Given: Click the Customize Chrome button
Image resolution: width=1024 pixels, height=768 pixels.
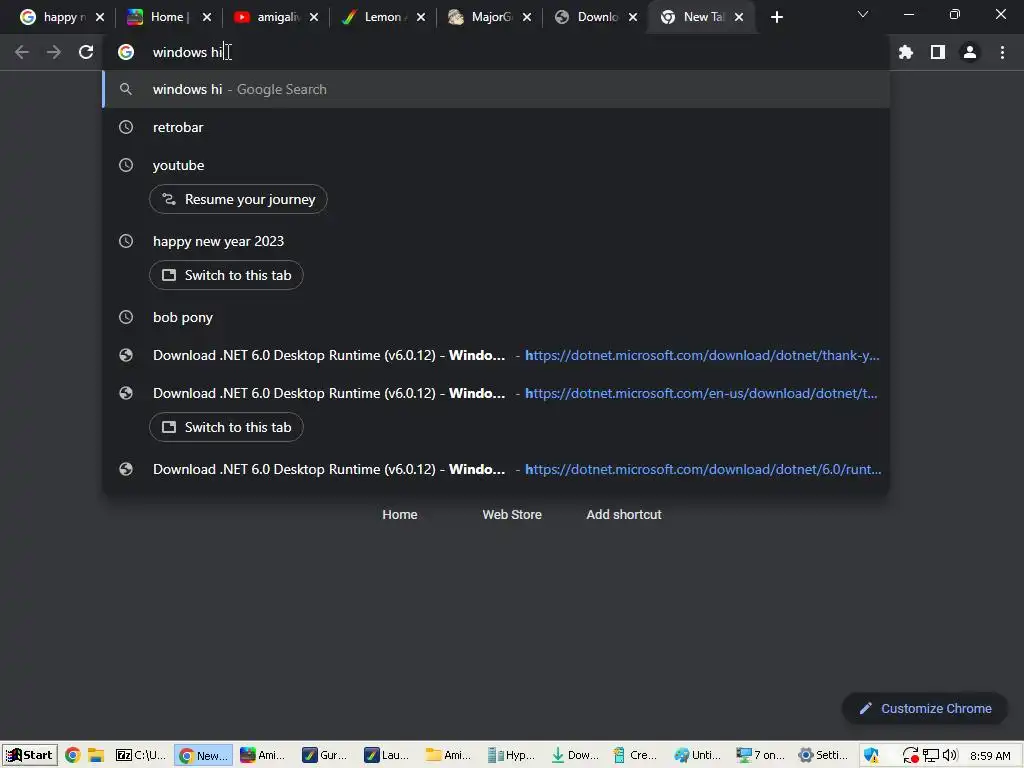Looking at the screenshot, I should pyautogui.click(x=925, y=709).
